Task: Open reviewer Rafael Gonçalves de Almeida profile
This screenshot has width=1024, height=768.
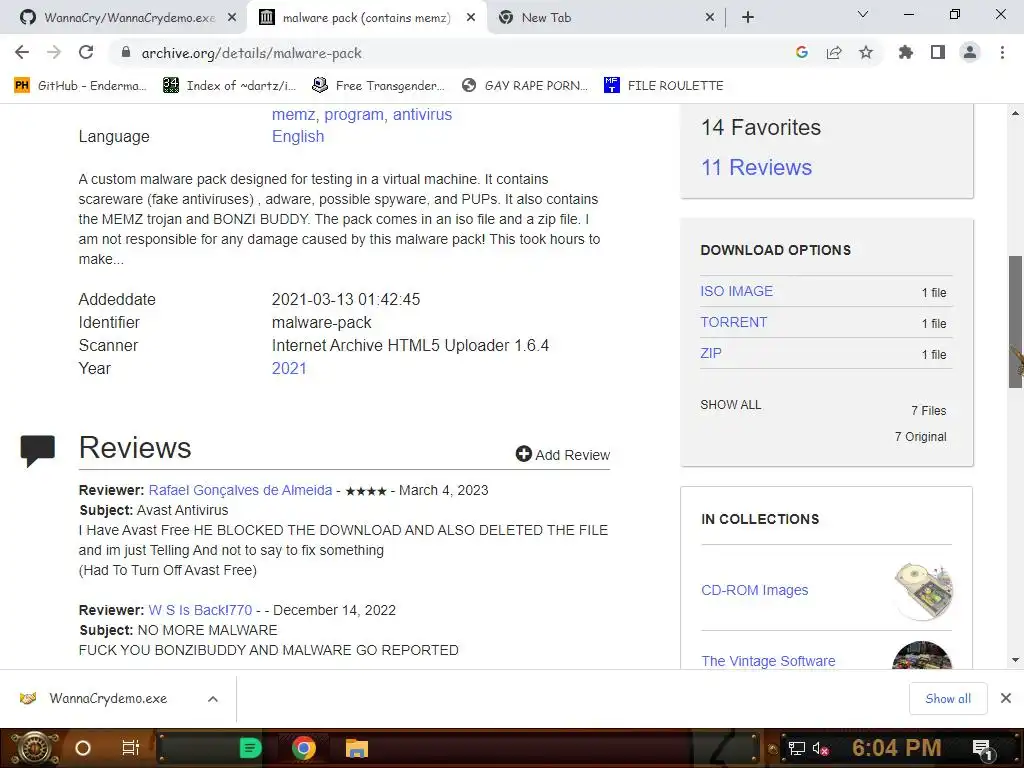Action: (x=240, y=490)
